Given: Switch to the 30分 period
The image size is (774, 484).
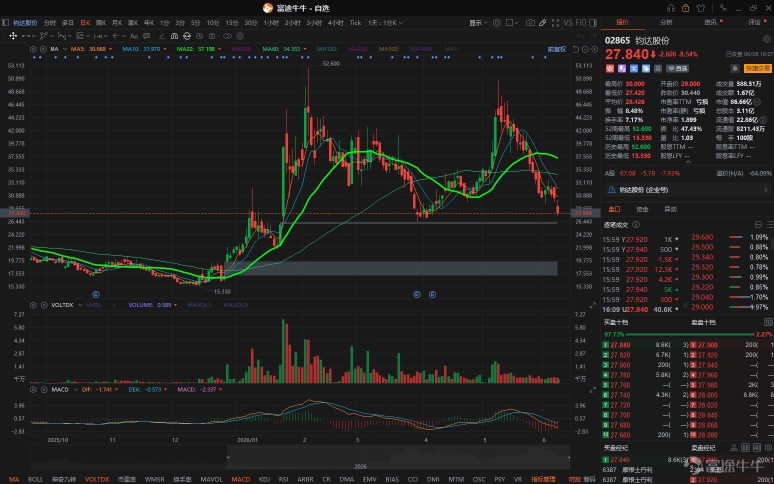Looking at the screenshot, I should coord(251,23).
